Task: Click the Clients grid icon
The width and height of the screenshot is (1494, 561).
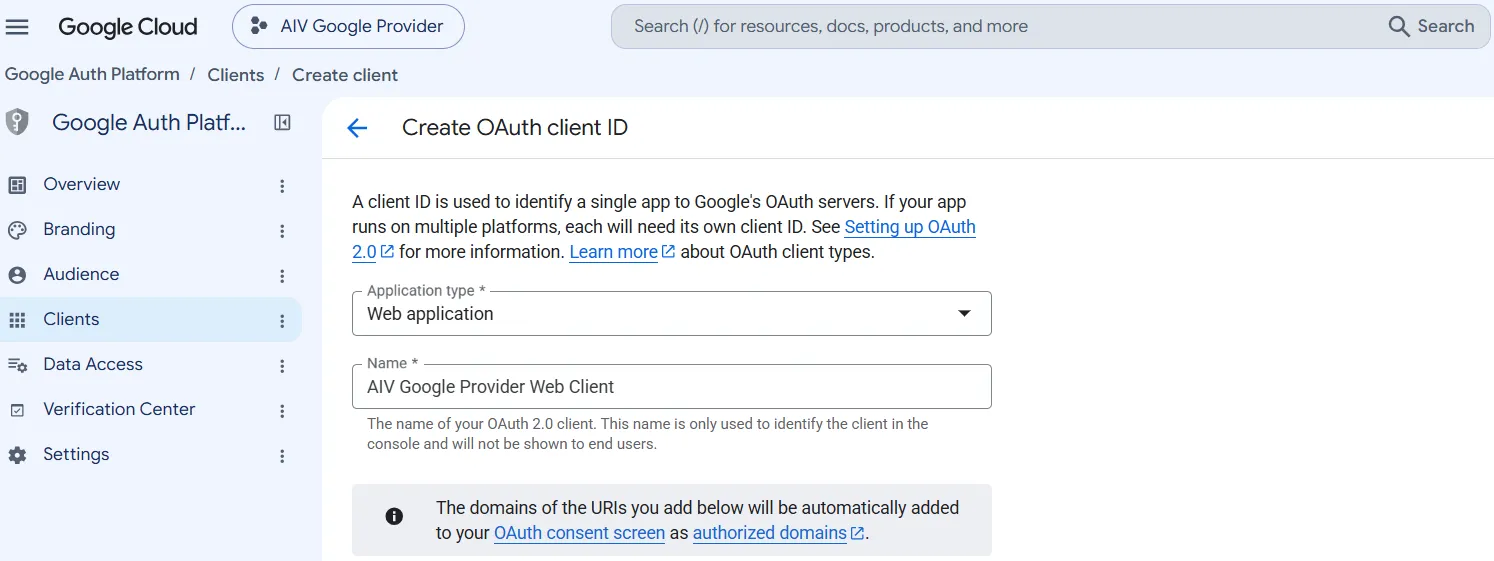Action: 17,320
